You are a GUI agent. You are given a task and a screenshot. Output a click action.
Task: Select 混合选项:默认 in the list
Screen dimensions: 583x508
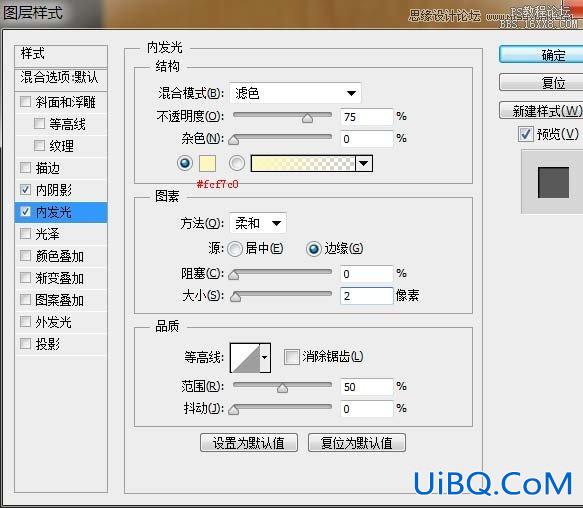click(61, 79)
